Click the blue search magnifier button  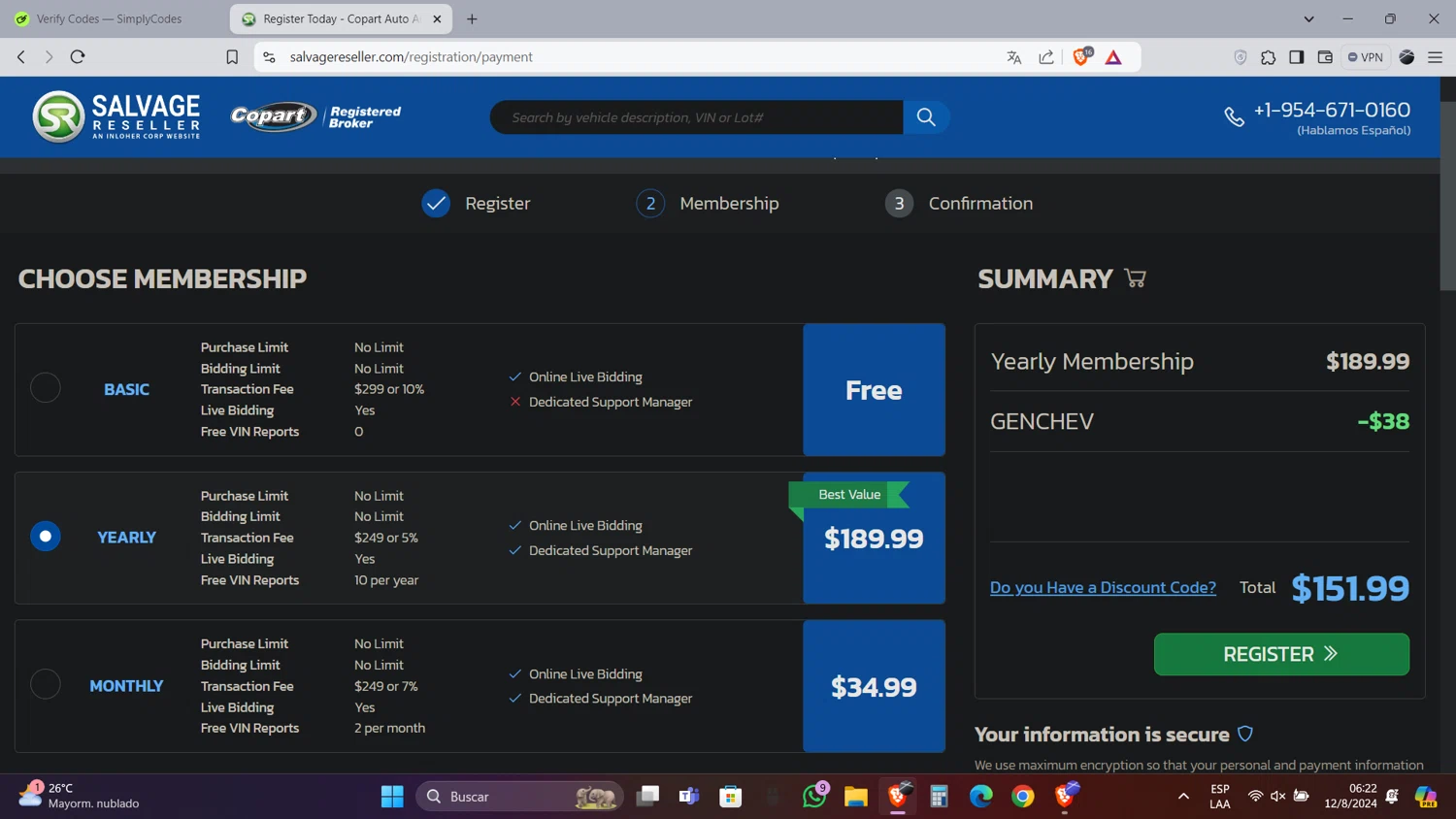click(x=926, y=117)
